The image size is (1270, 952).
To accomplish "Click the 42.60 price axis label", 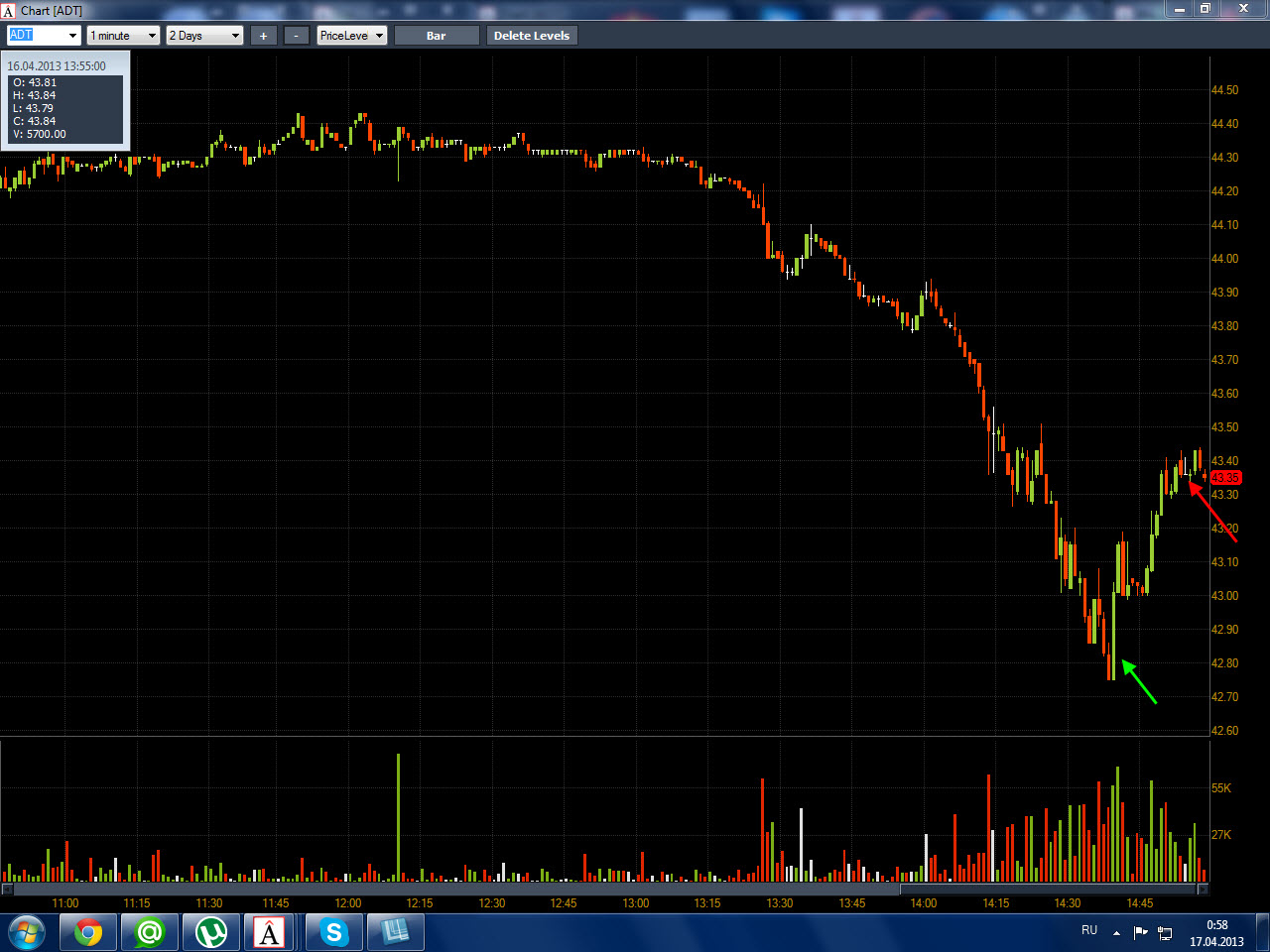I will pyautogui.click(x=1224, y=731).
